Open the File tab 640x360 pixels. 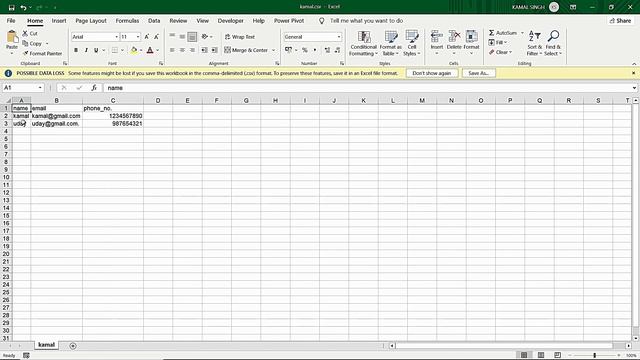click(11, 20)
